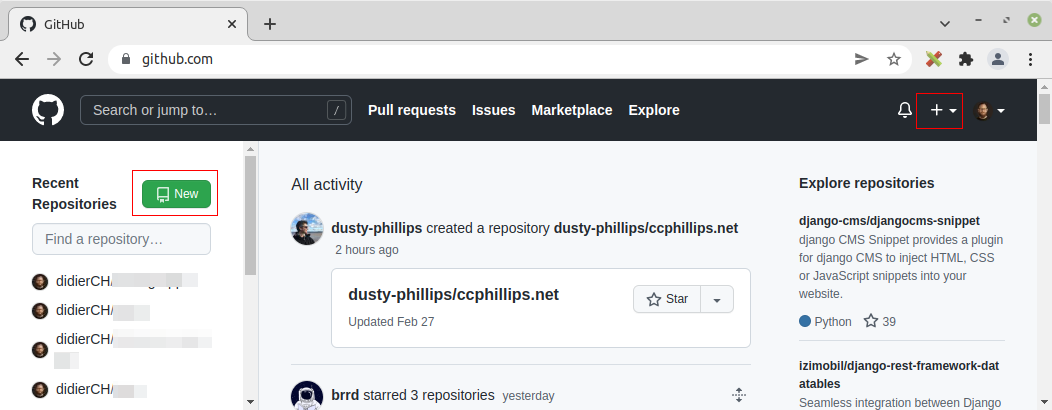Close the GitHub tab

pos(231,24)
